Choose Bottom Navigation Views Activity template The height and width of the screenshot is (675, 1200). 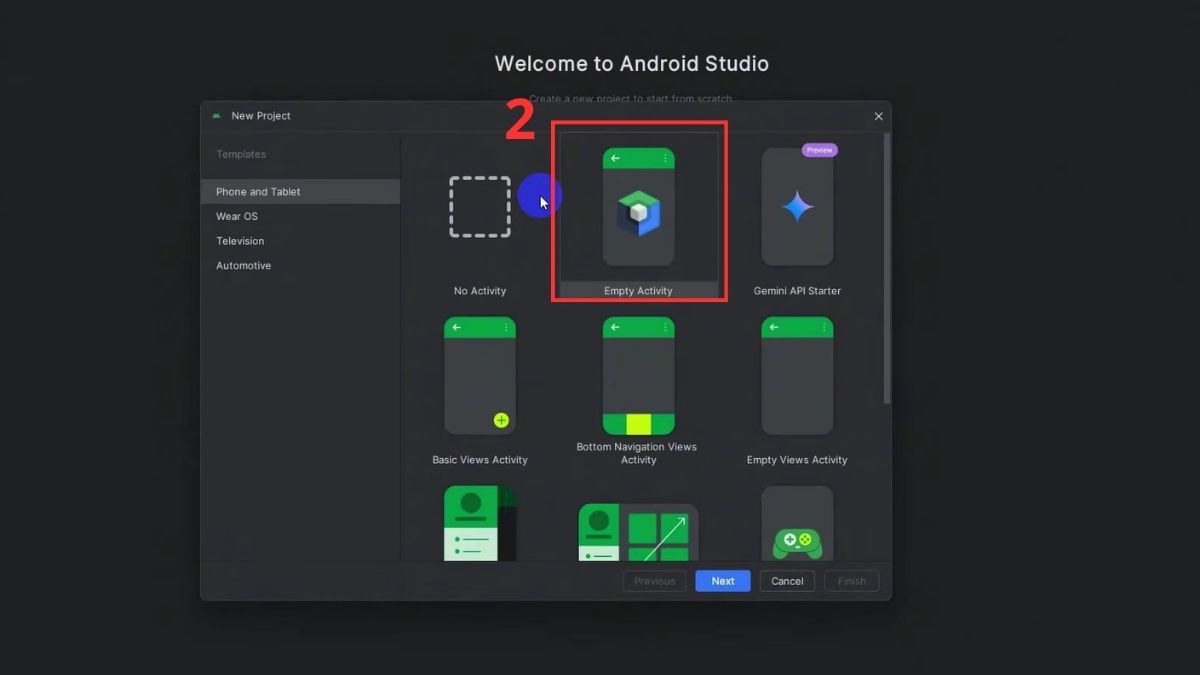click(638, 376)
